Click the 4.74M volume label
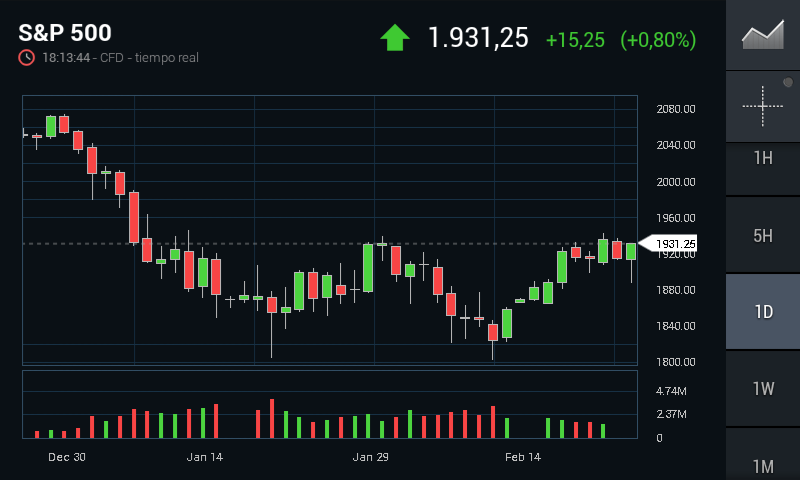The width and height of the screenshot is (800, 480). 671,391
